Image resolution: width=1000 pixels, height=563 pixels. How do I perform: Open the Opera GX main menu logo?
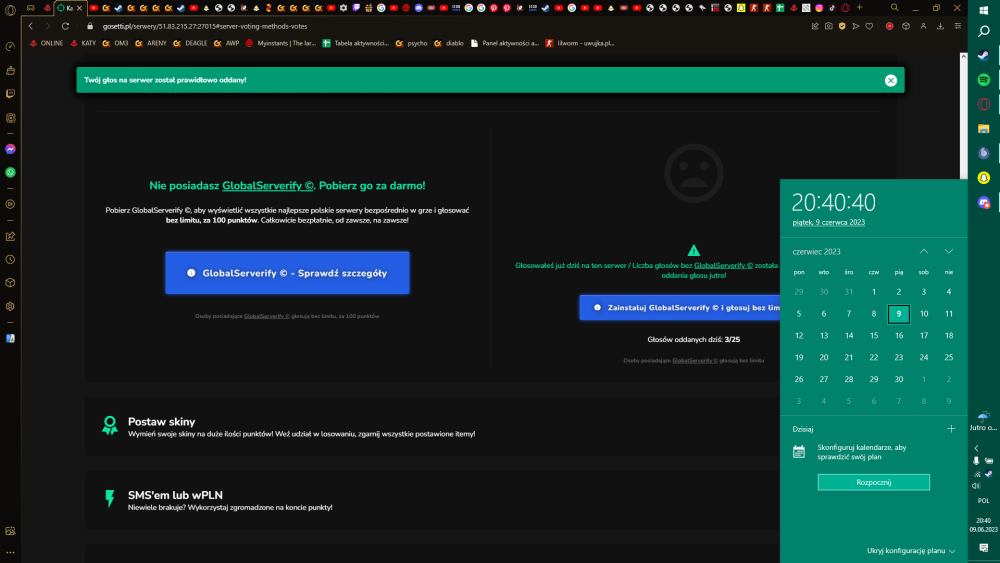coord(10,8)
